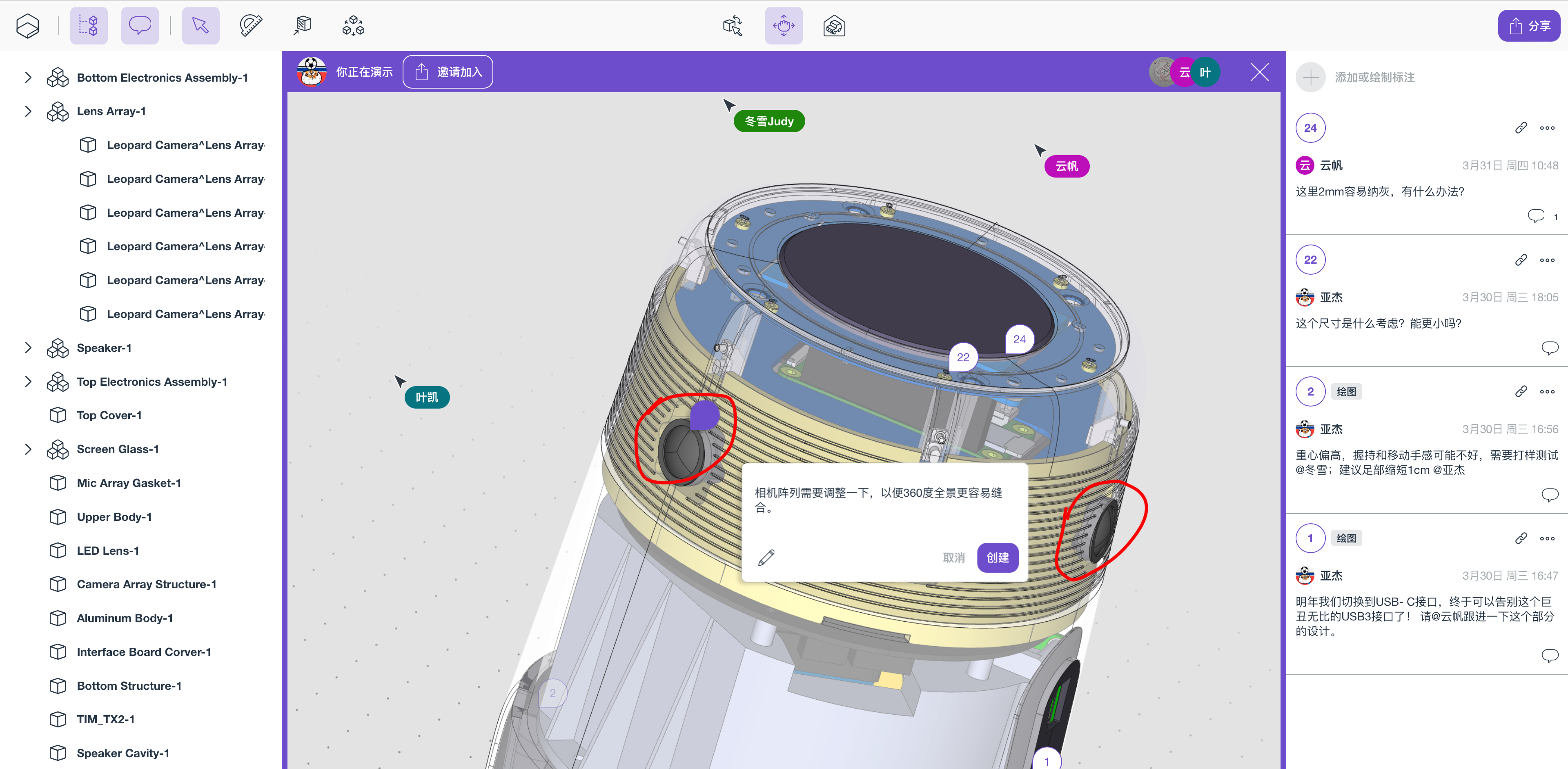Screen dimensions: 1568x769
Task: Open the measure tool
Action: tap(251, 26)
